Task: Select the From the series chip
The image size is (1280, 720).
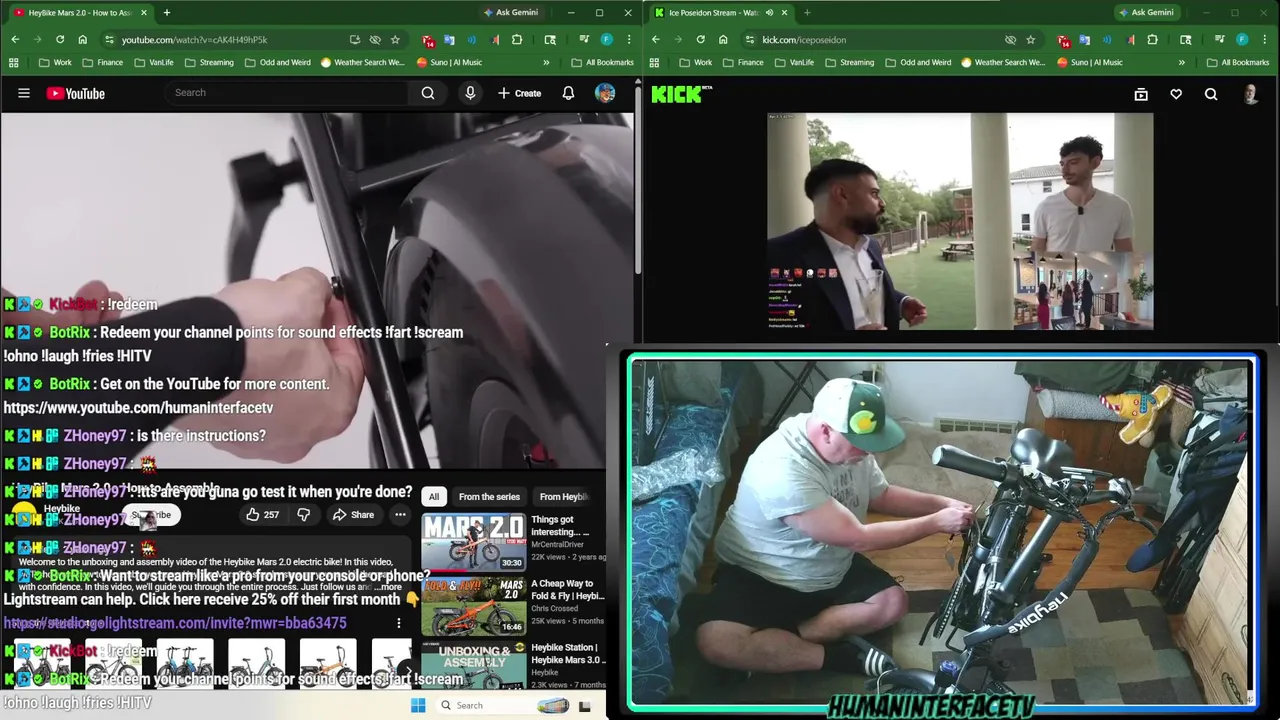Action: point(489,496)
